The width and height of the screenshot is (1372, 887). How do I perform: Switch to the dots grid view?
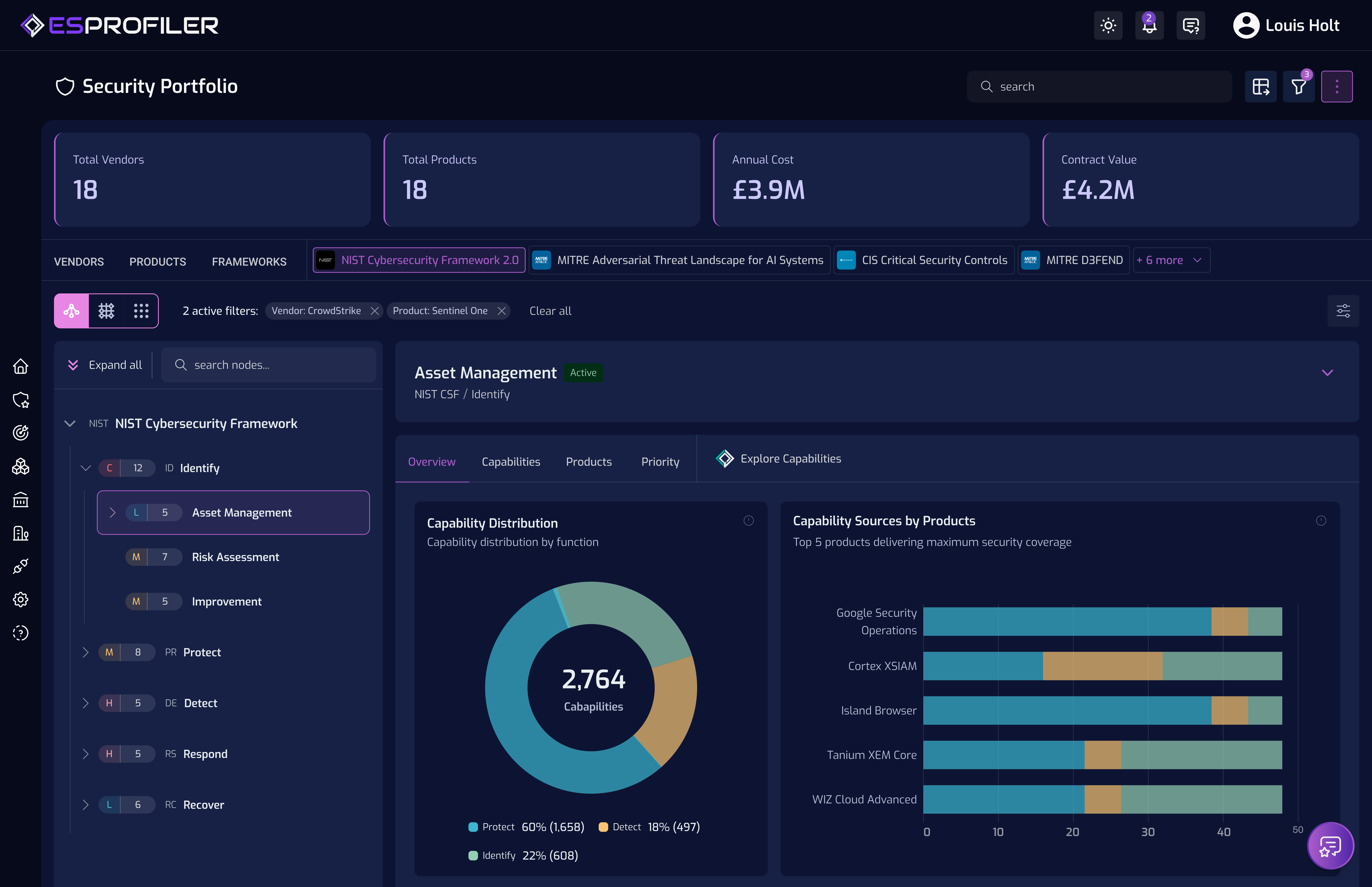point(141,311)
